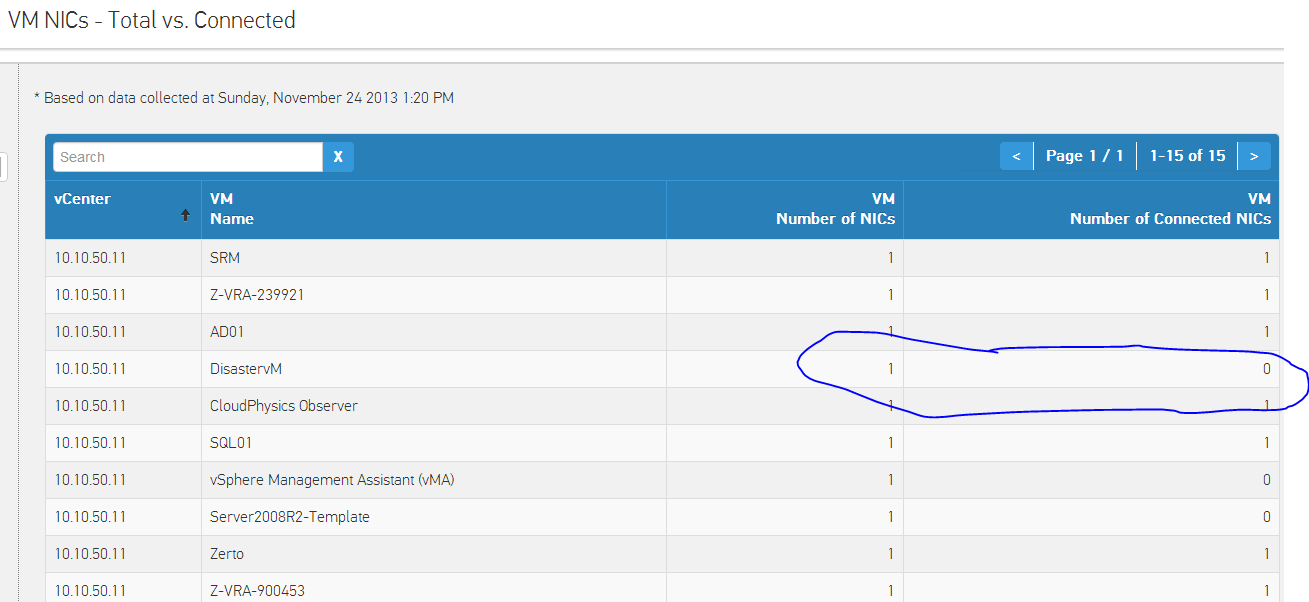The height and width of the screenshot is (602, 1309).
Task: Select CloudPhysics Observer row
Action: point(284,406)
